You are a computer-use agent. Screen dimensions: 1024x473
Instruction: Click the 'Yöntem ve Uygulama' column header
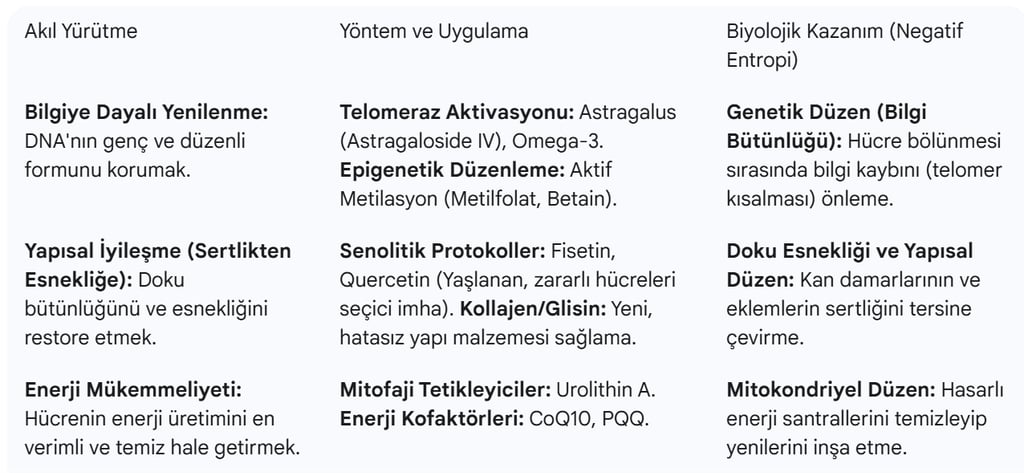click(x=434, y=31)
